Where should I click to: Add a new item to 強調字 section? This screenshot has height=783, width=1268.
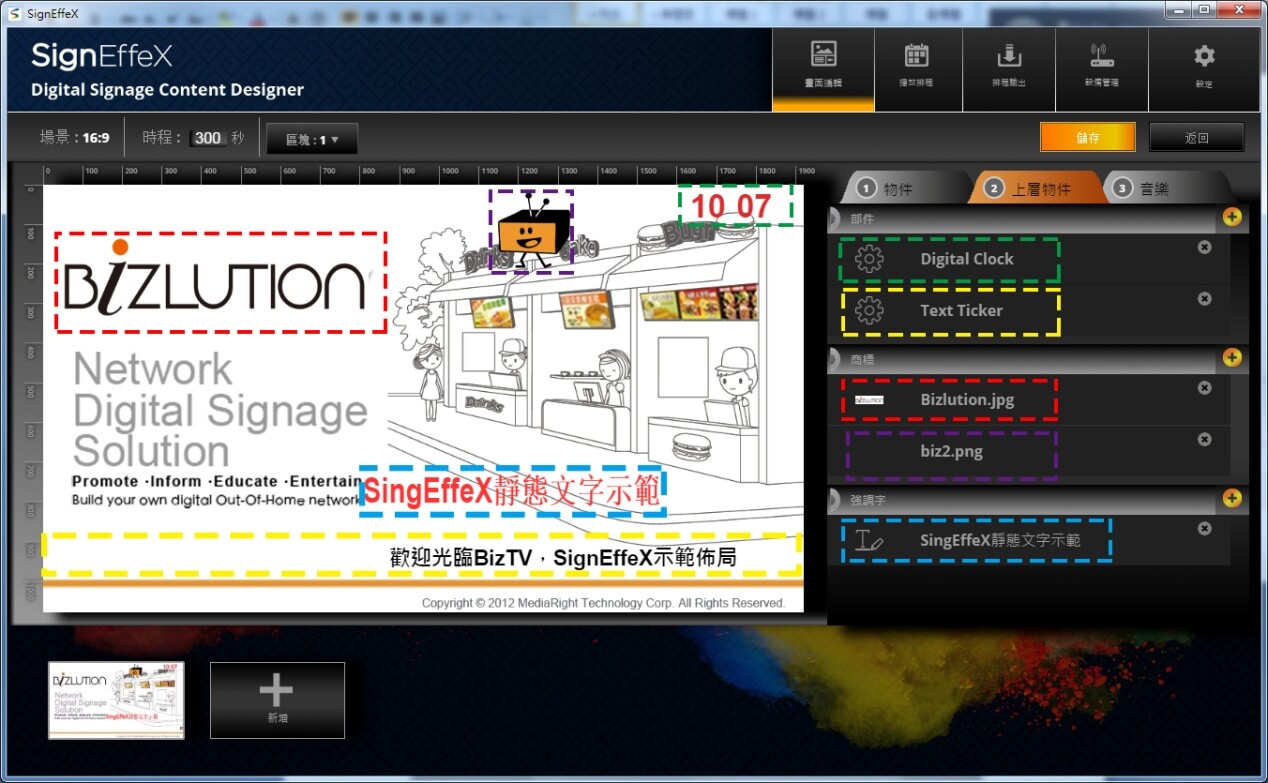click(x=1232, y=498)
